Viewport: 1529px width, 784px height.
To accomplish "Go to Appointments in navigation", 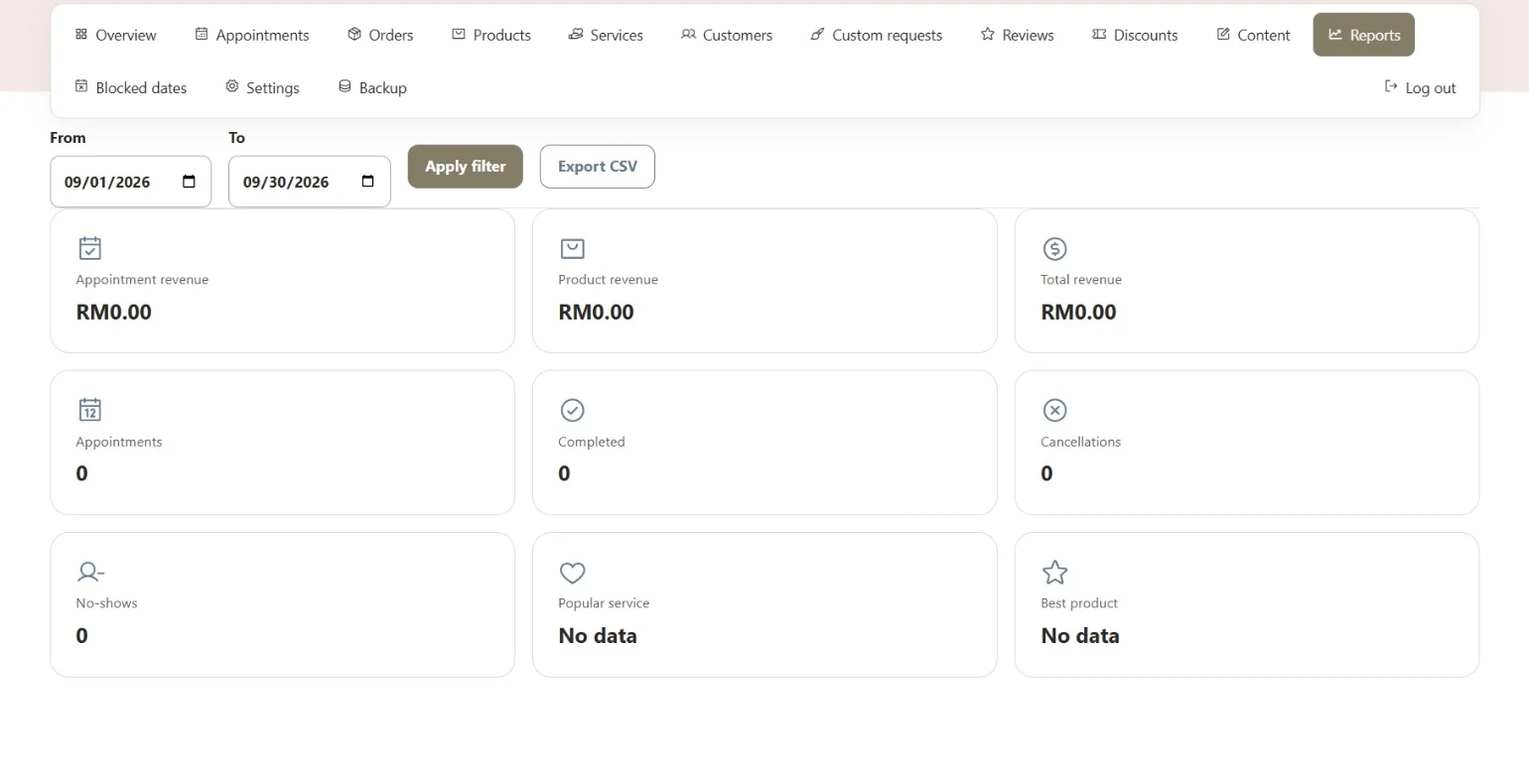I will tap(252, 35).
